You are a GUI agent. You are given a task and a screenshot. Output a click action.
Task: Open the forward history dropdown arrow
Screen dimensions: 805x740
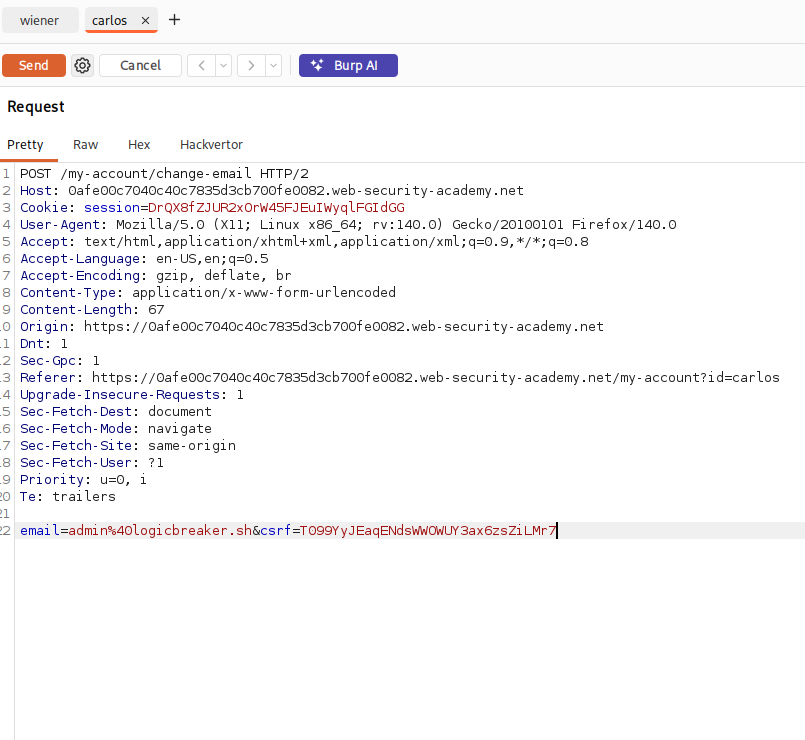[x=273, y=66]
